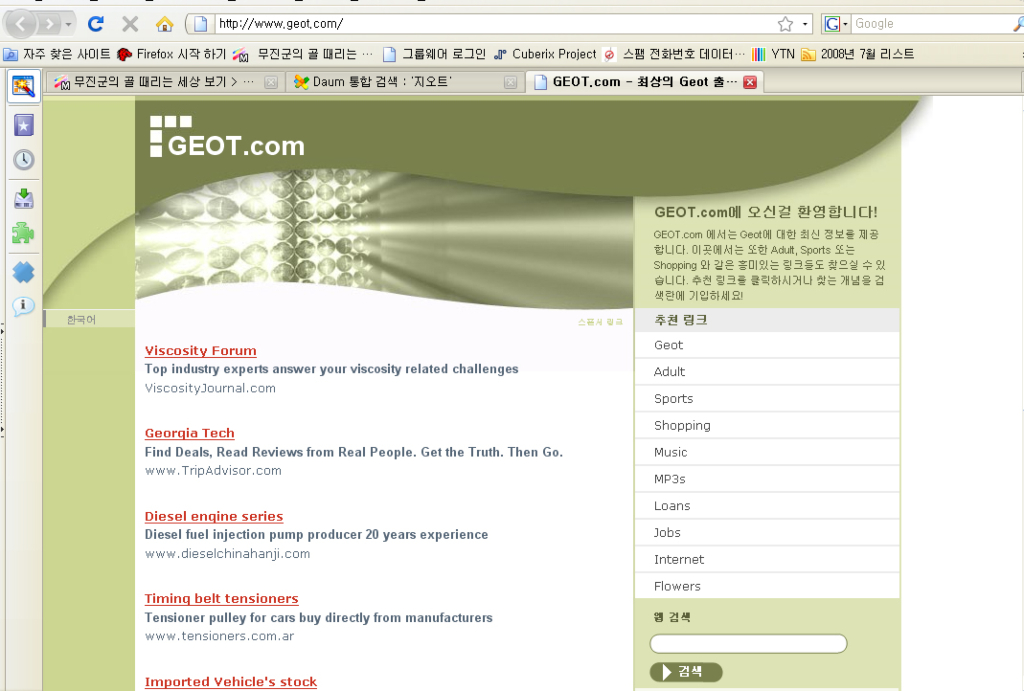Open the Downloads sidebar panel
This screenshot has width=1024, height=691.
tap(24, 199)
